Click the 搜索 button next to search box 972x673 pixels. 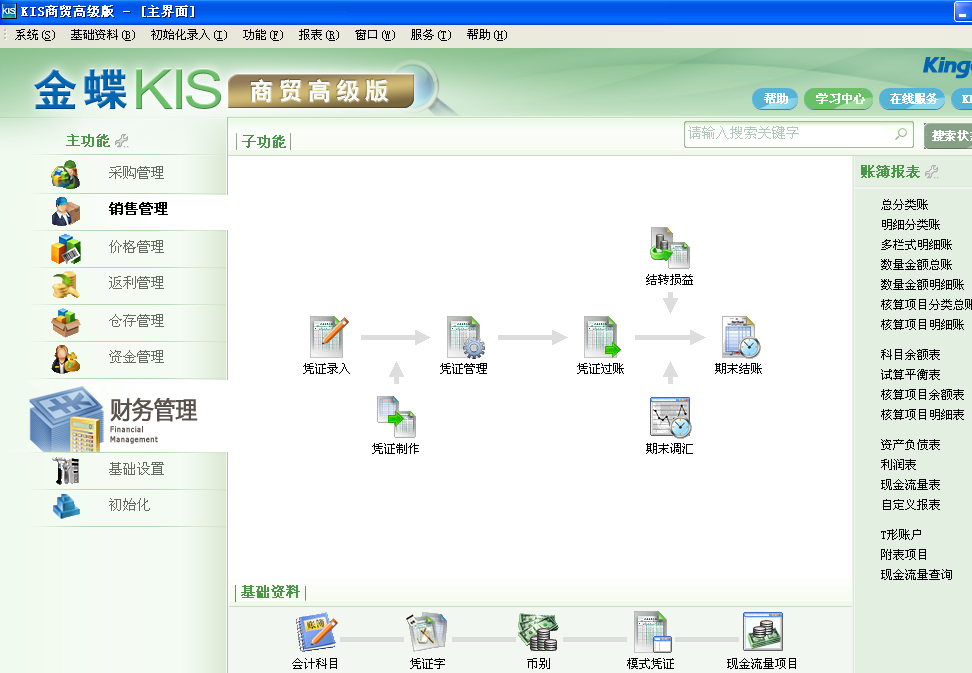(948, 135)
